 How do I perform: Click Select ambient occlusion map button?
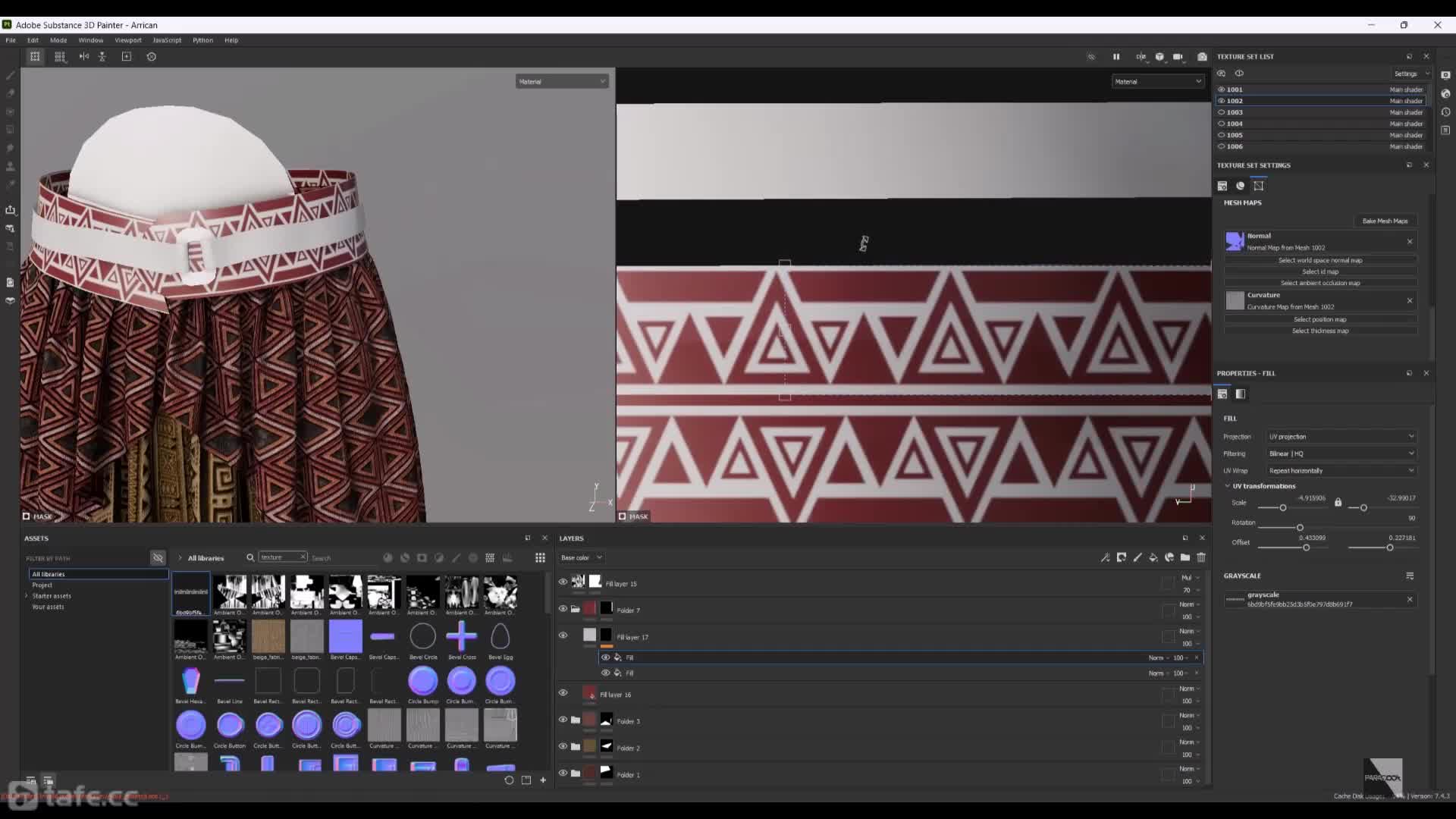(1320, 283)
